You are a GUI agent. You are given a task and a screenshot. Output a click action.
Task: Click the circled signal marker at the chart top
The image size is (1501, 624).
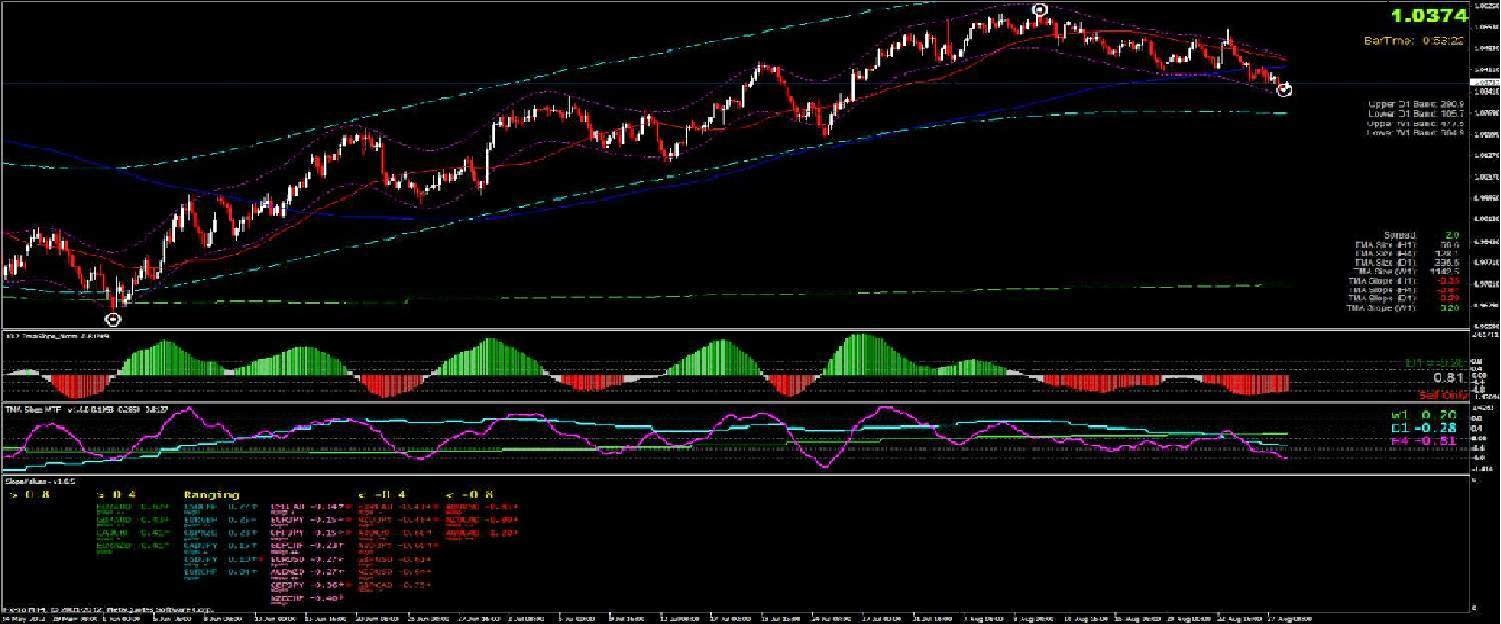(1038, 8)
